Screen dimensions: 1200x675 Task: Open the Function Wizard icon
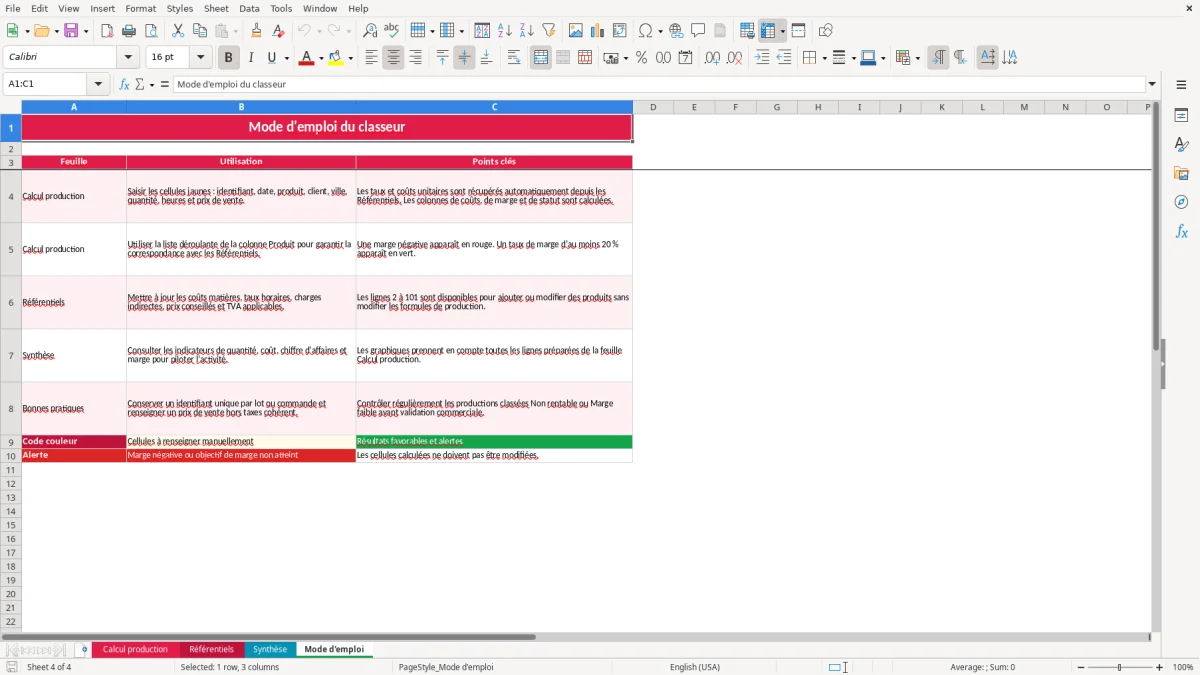pos(124,84)
